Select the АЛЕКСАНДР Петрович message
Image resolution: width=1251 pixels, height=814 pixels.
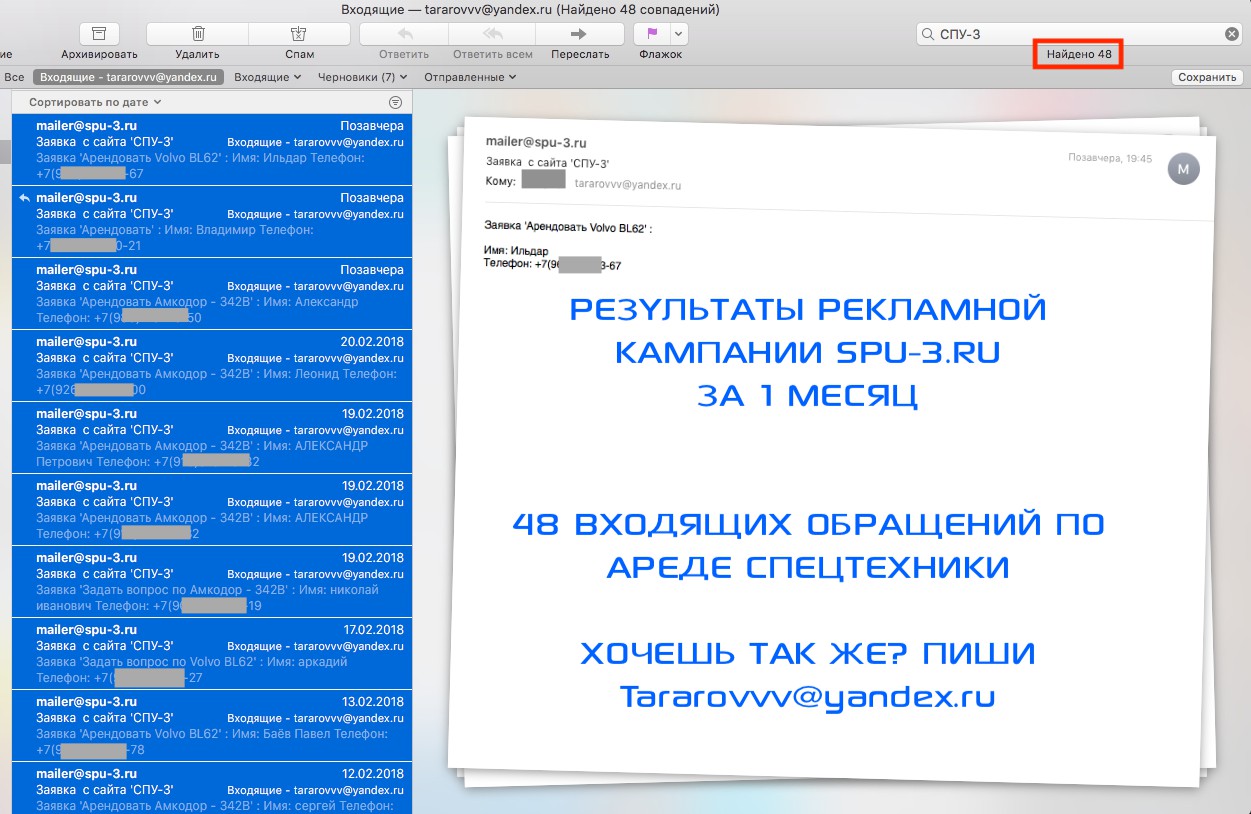tap(211, 438)
